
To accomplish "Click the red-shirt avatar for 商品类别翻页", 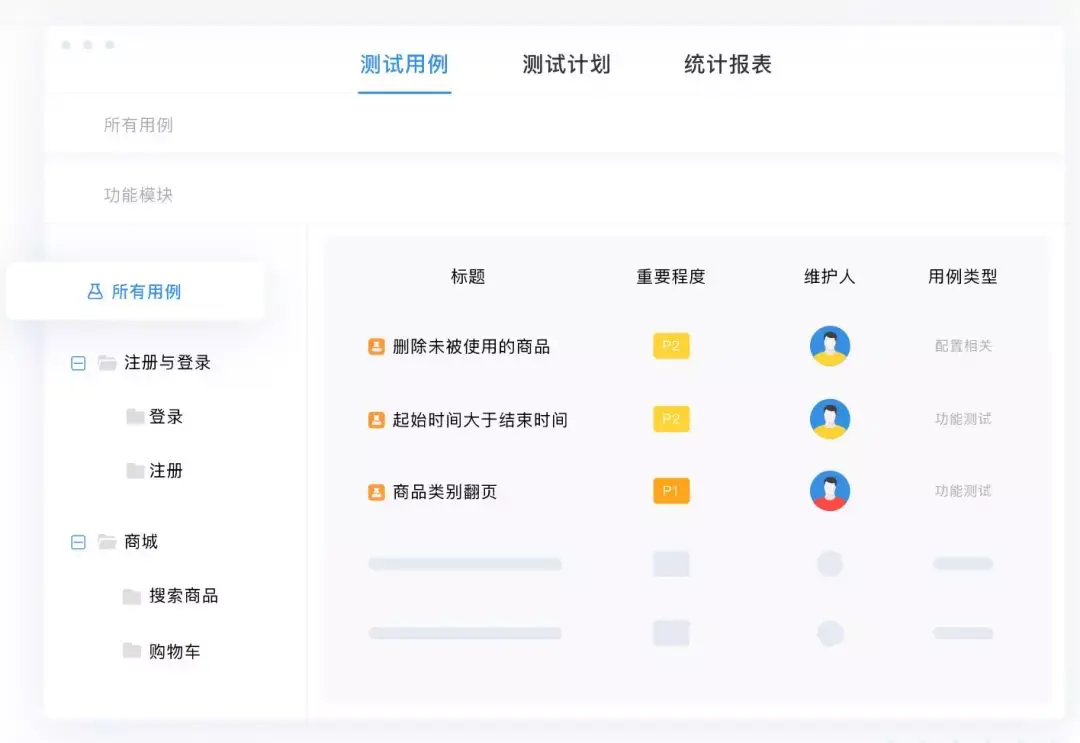I will pos(830,491).
